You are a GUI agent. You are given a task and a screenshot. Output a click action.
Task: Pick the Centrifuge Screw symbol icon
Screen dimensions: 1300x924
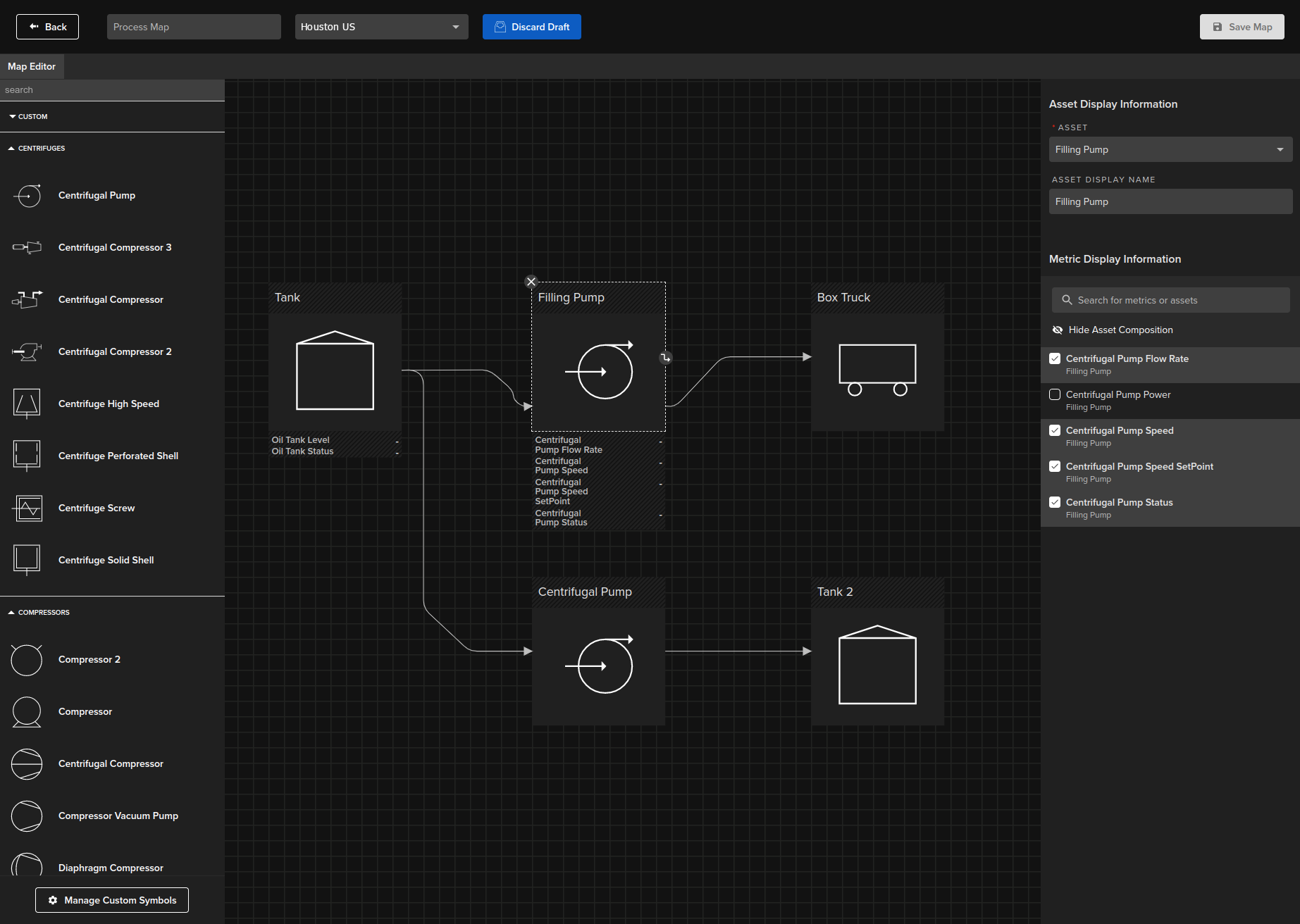[27, 508]
